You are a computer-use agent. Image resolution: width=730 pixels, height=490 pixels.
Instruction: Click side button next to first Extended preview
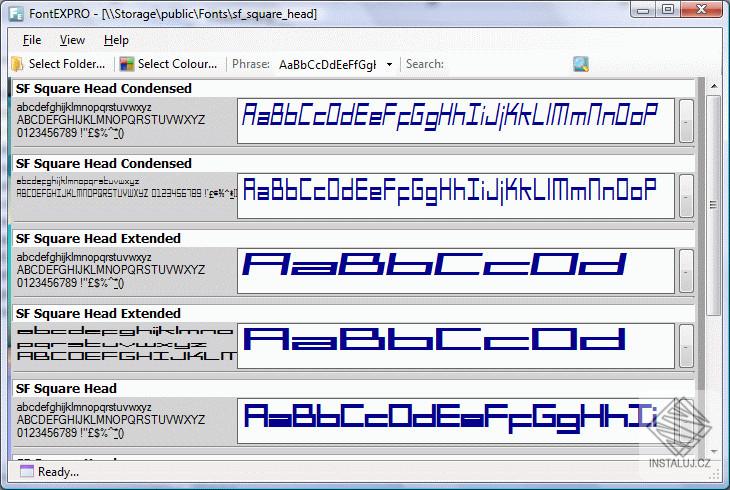[686, 271]
